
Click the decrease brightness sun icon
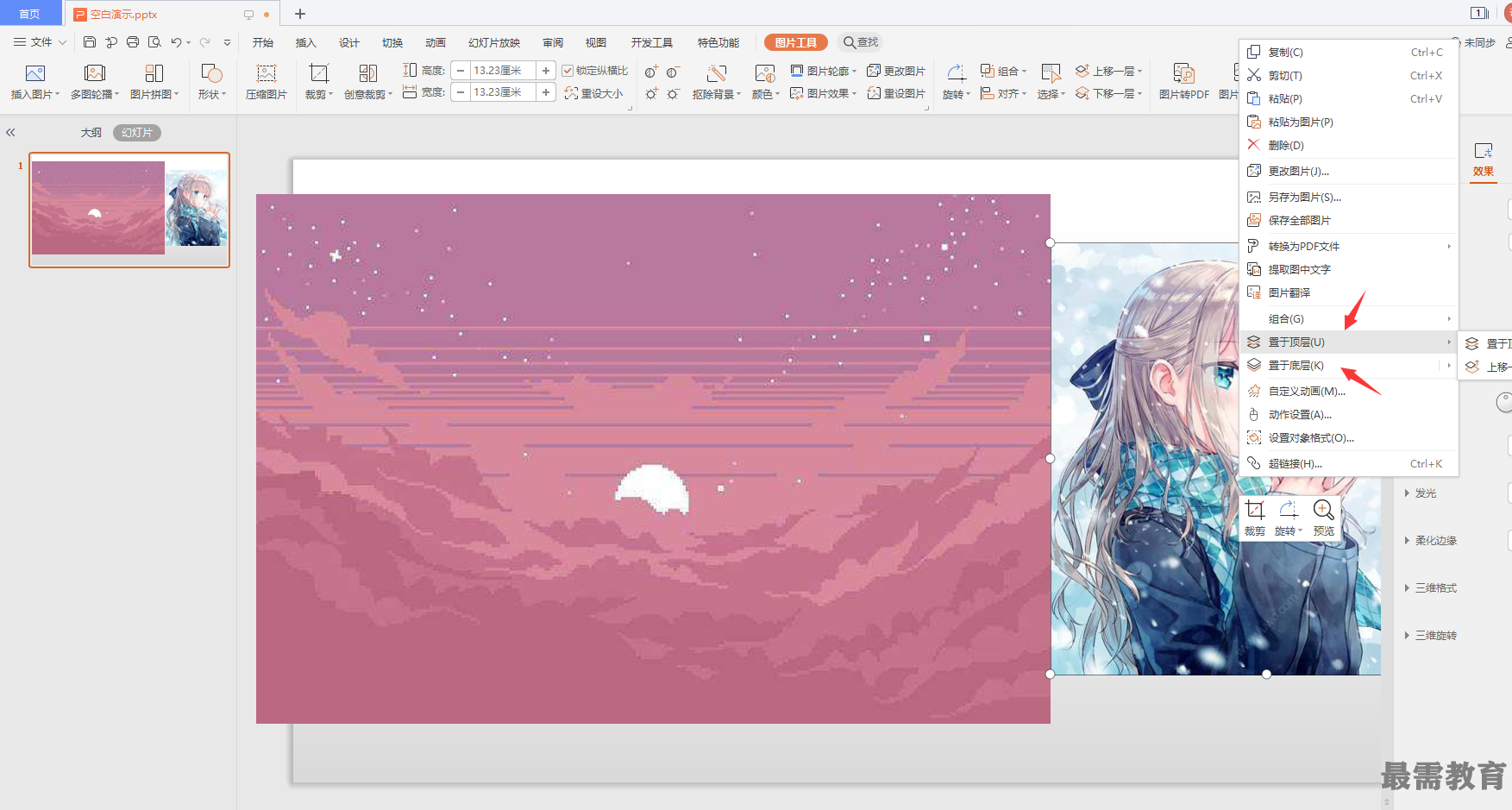[x=673, y=93]
